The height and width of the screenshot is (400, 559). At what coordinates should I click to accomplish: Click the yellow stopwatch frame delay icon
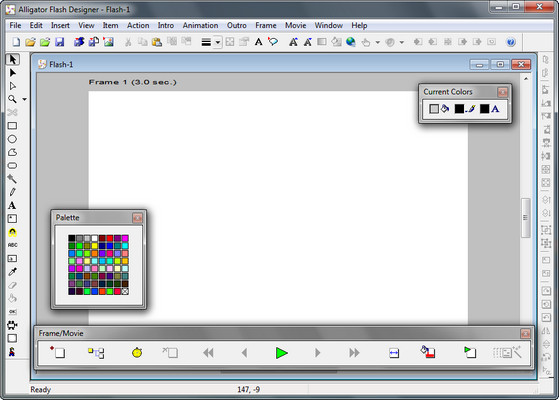click(x=137, y=353)
